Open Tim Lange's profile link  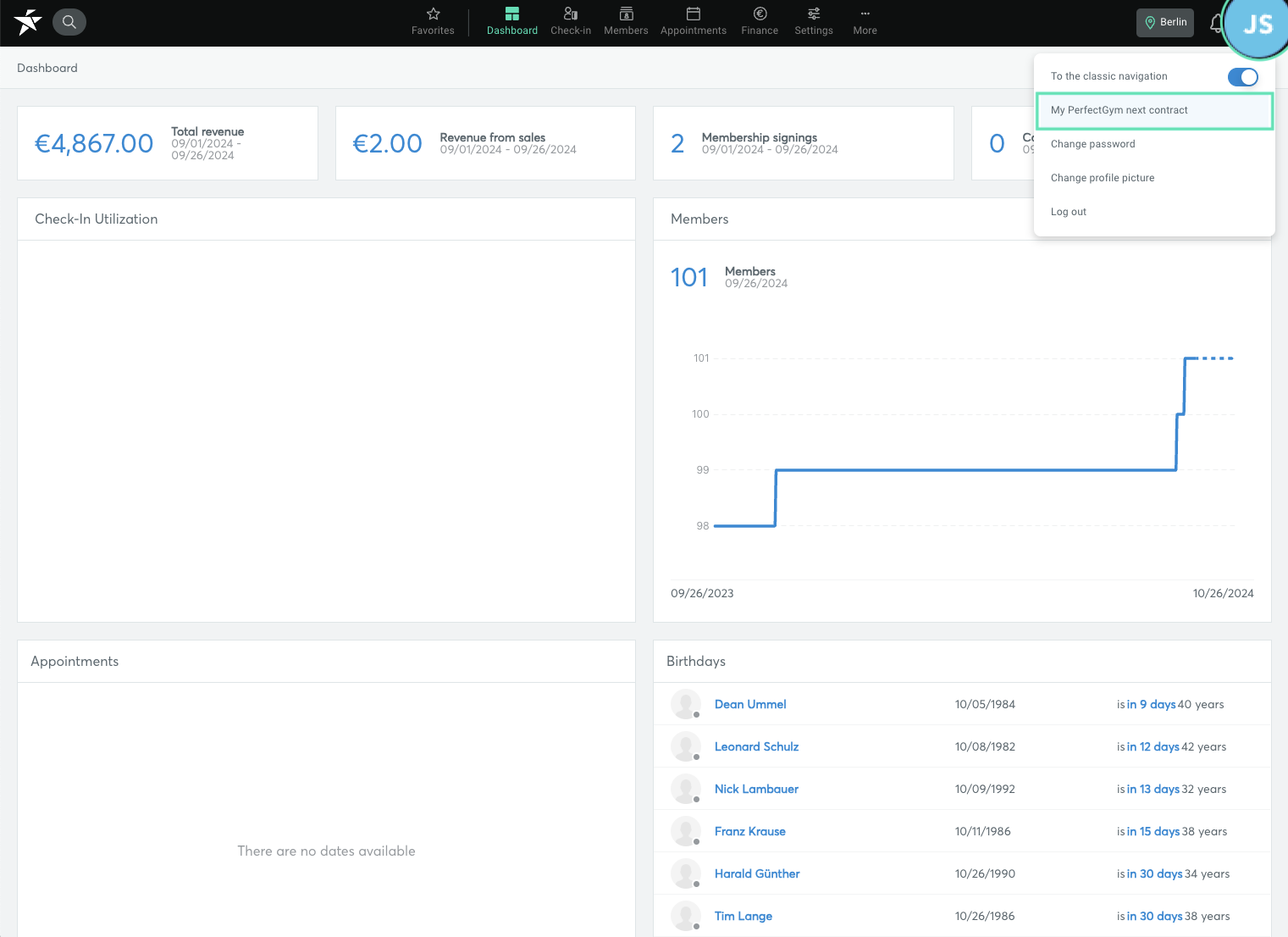pos(744,916)
